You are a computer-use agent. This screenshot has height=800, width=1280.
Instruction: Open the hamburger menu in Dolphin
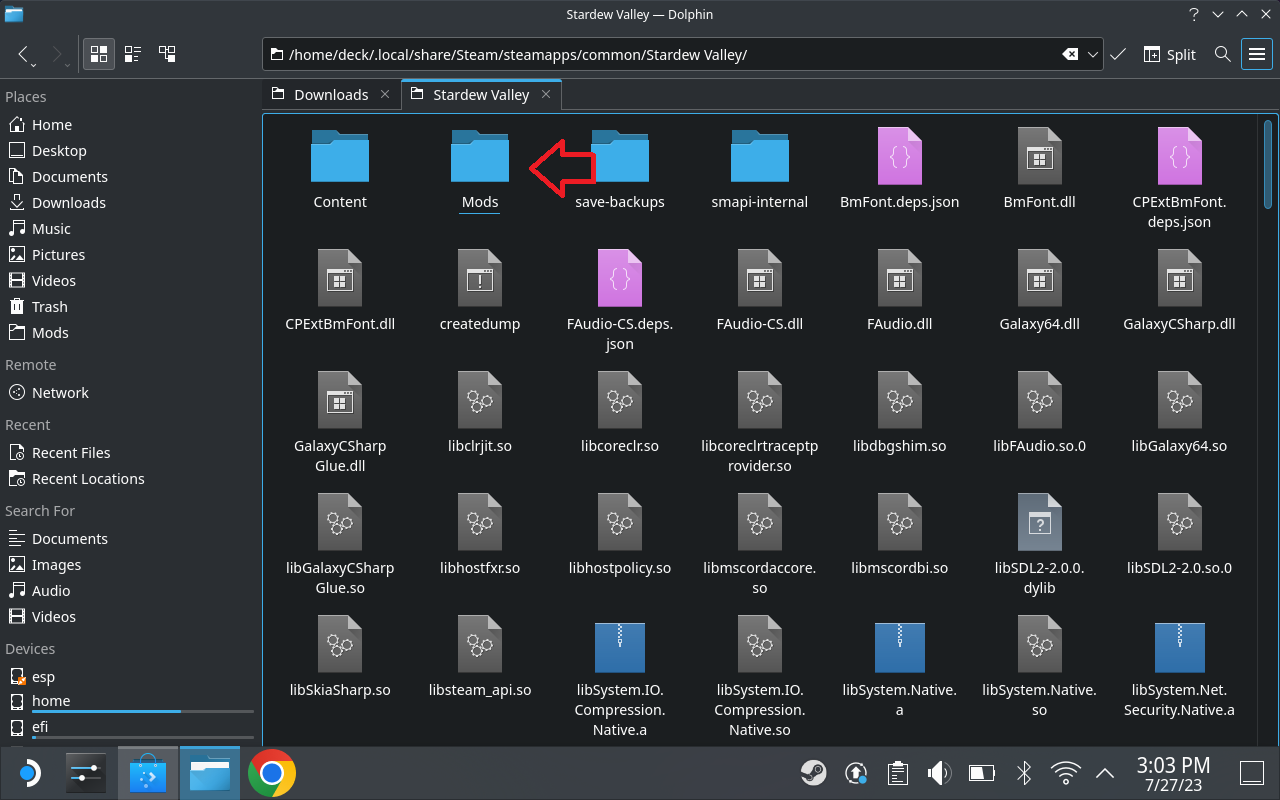point(1256,54)
